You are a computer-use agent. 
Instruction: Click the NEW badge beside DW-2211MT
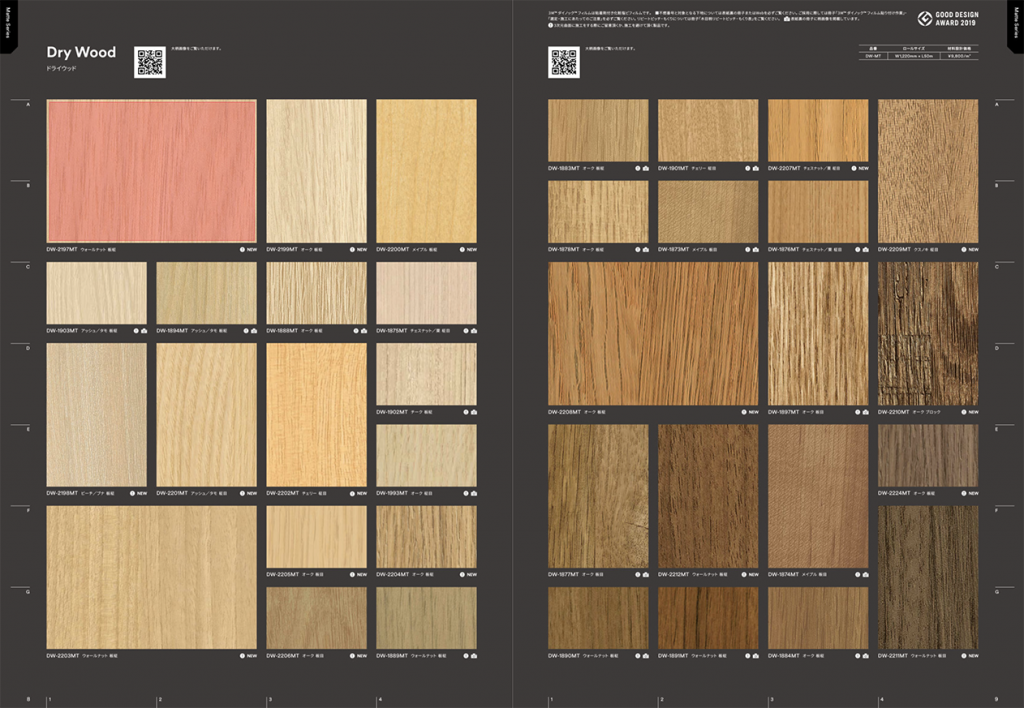(x=973, y=656)
